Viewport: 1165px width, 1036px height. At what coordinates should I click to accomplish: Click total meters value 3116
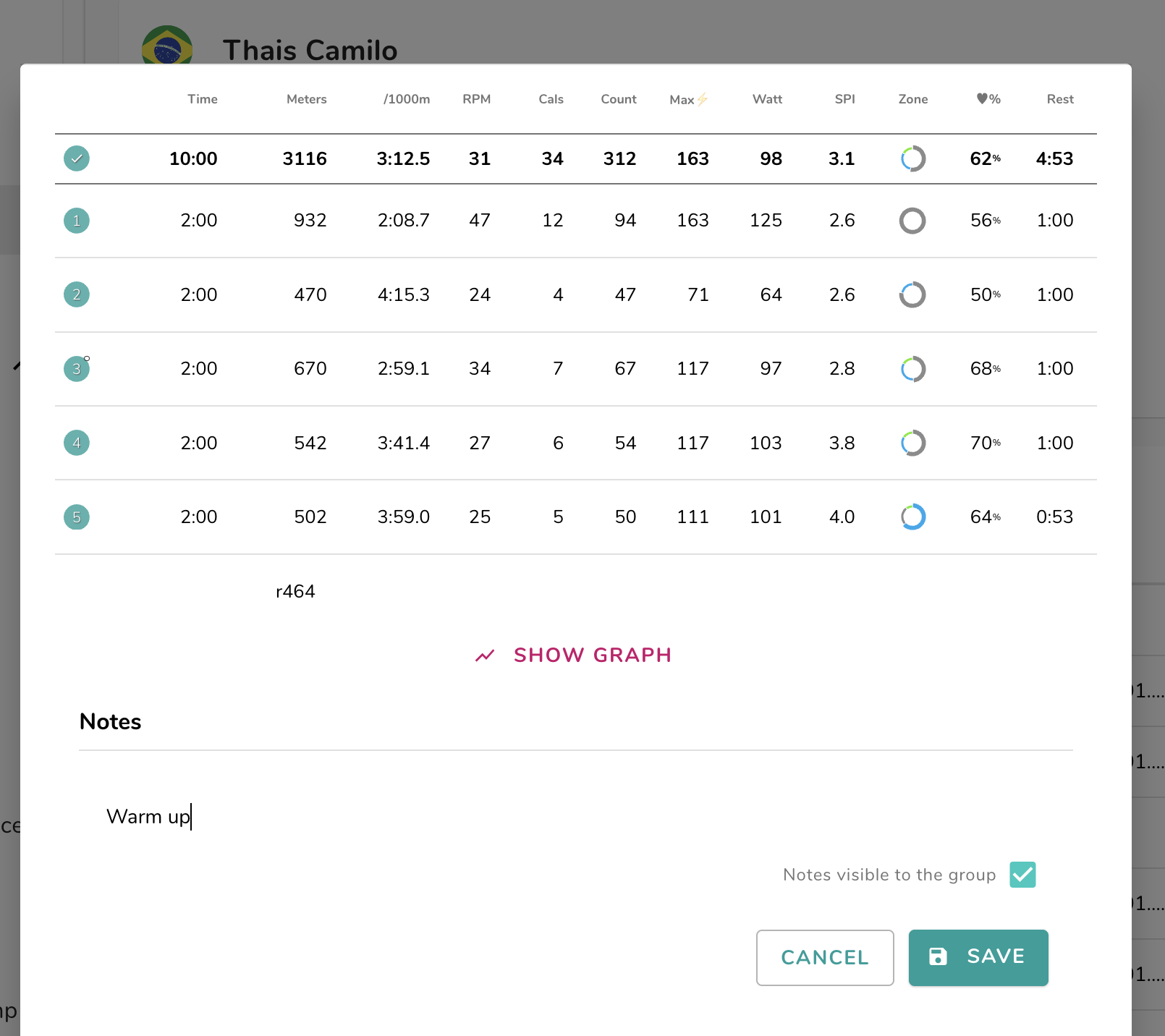tap(305, 158)
